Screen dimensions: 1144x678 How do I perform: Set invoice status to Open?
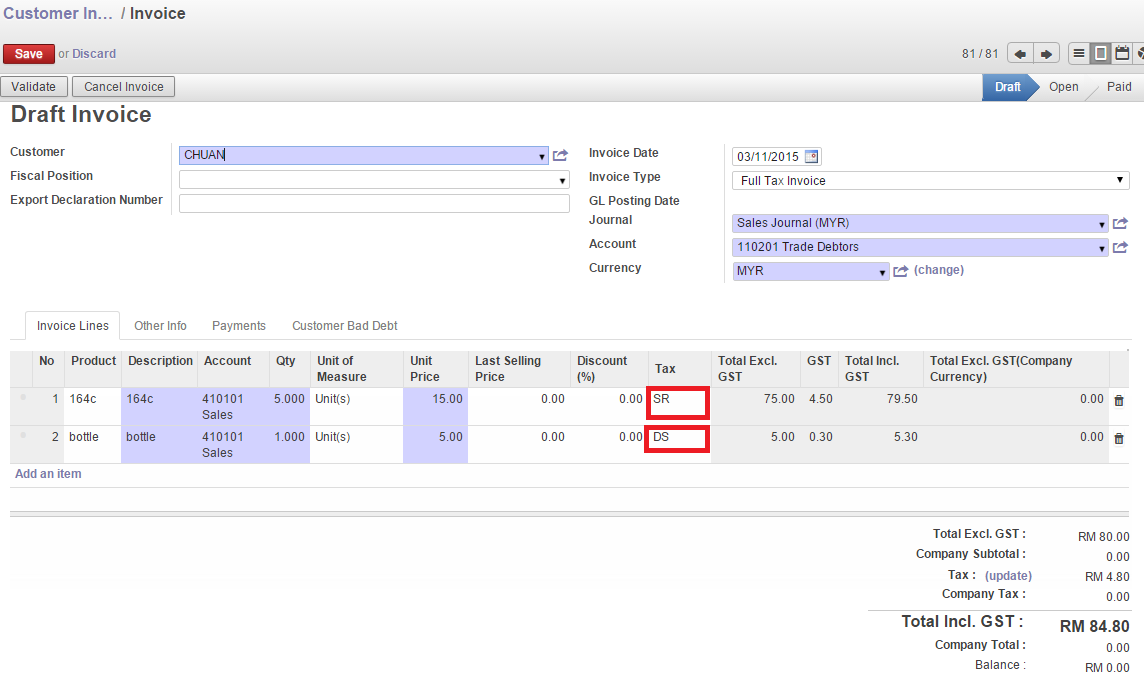[1063, 87]
